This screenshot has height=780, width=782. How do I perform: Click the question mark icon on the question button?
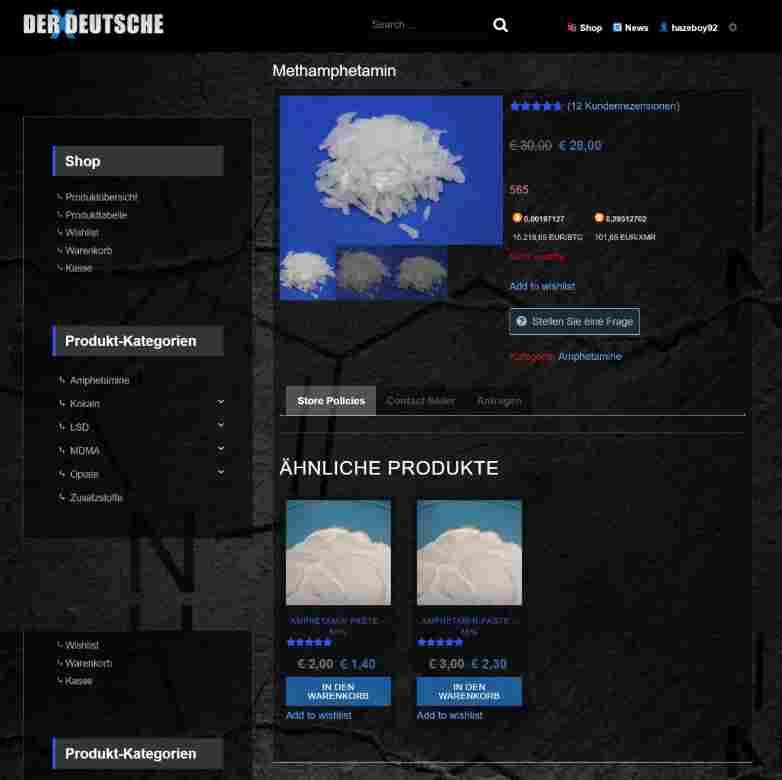[521, 322]
